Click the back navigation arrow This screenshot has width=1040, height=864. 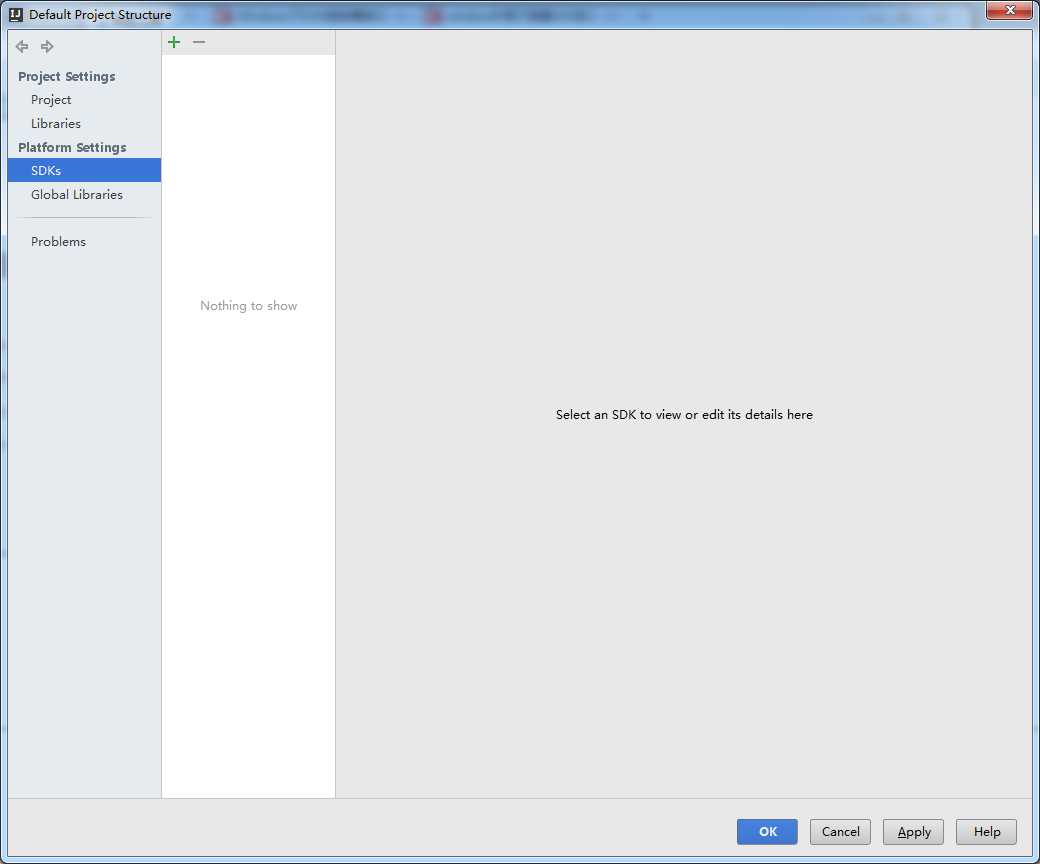22,46
